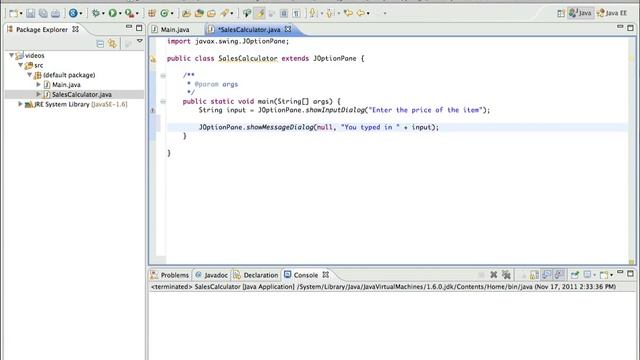The width and height of the screenshot is (640, 360).
Task: Switch to the Java EE perspective
Action: tap(611, 13)
